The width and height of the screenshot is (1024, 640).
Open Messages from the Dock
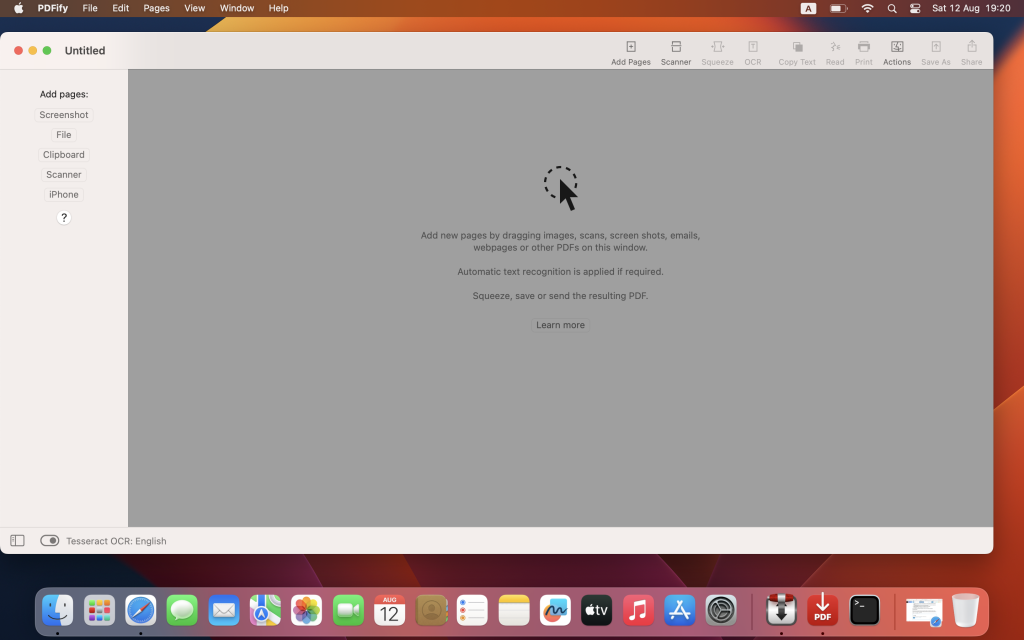click(x=182, y=610)
